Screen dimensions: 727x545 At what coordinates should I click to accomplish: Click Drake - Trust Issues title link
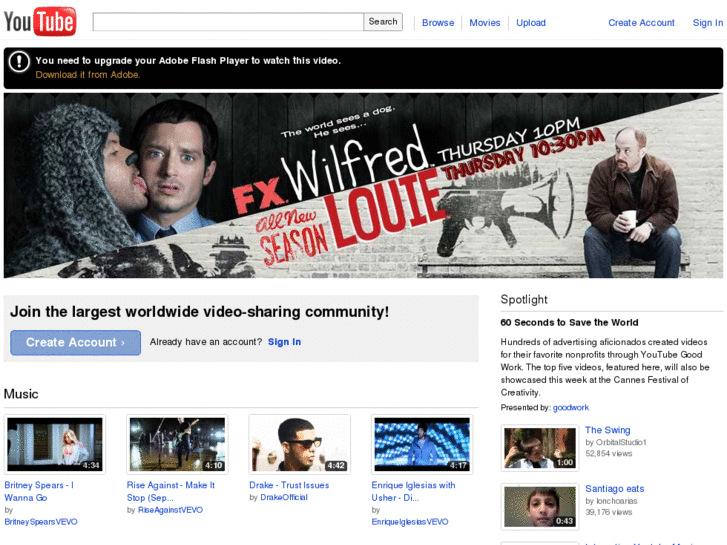point(289,485)
